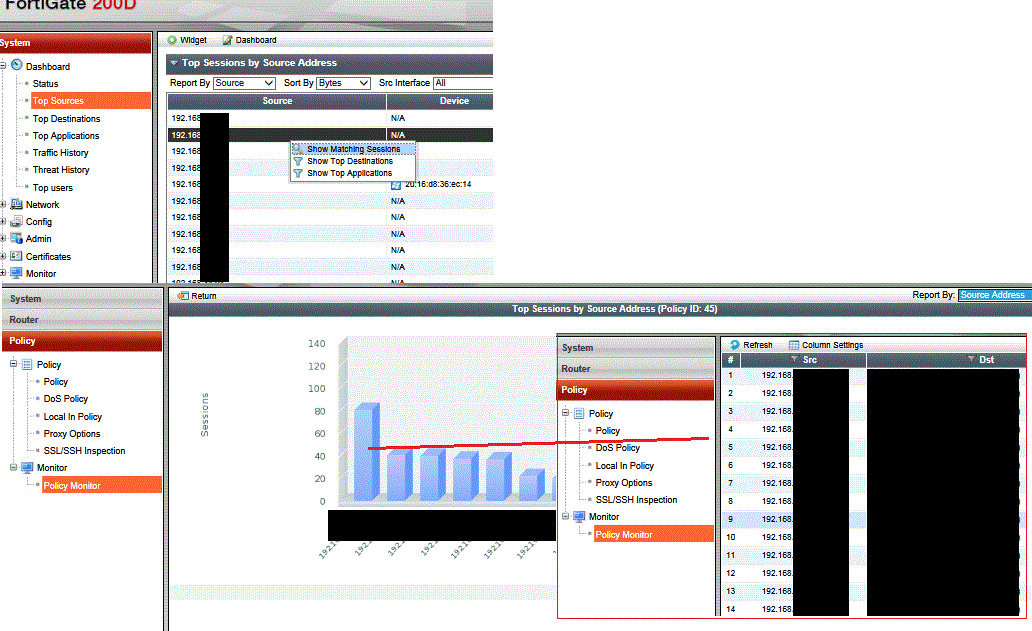
Task: Select Show Top Applications menu entry
Action: tap(349, 173)
